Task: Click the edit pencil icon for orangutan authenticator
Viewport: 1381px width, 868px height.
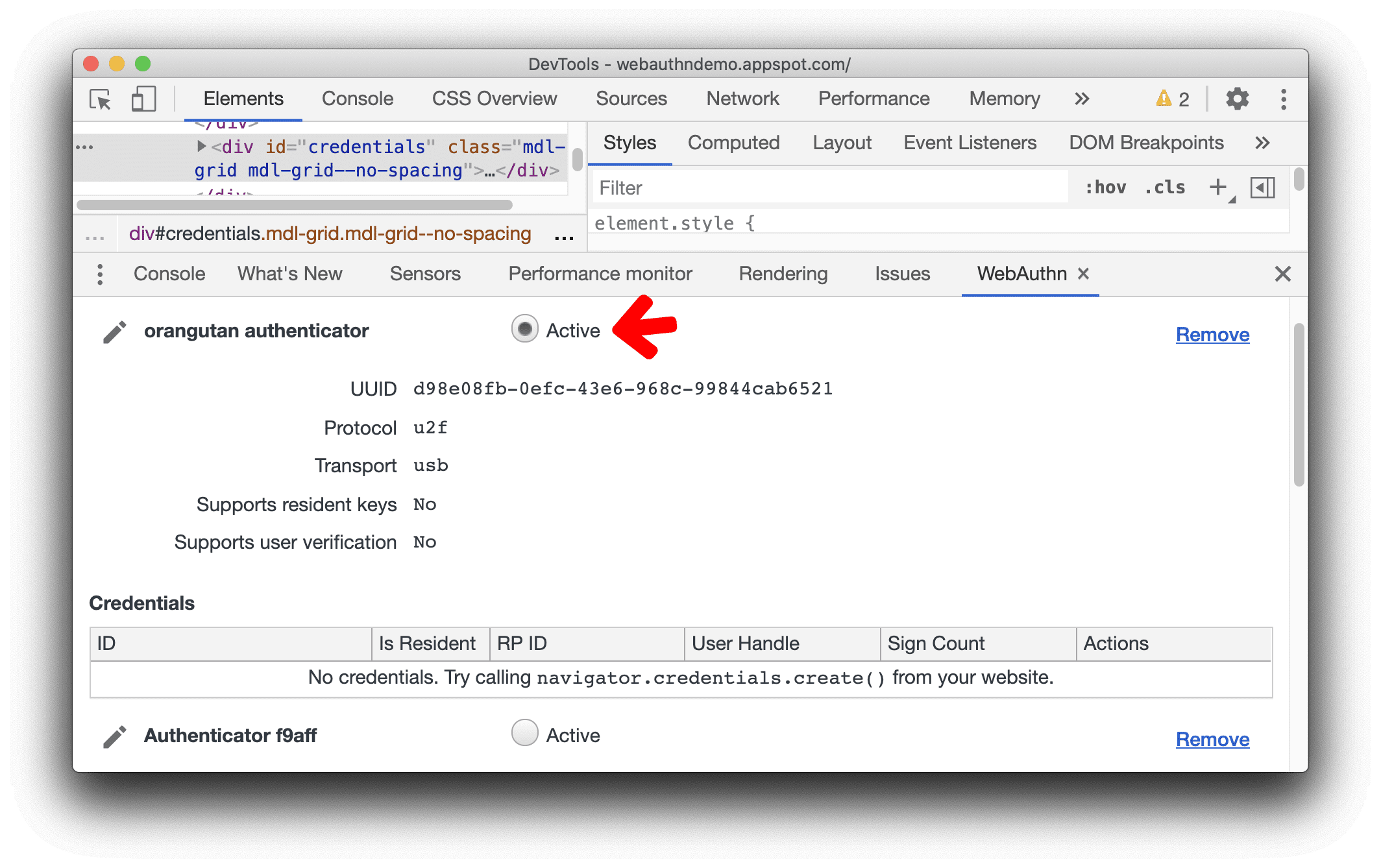Action: coord(113,333)
